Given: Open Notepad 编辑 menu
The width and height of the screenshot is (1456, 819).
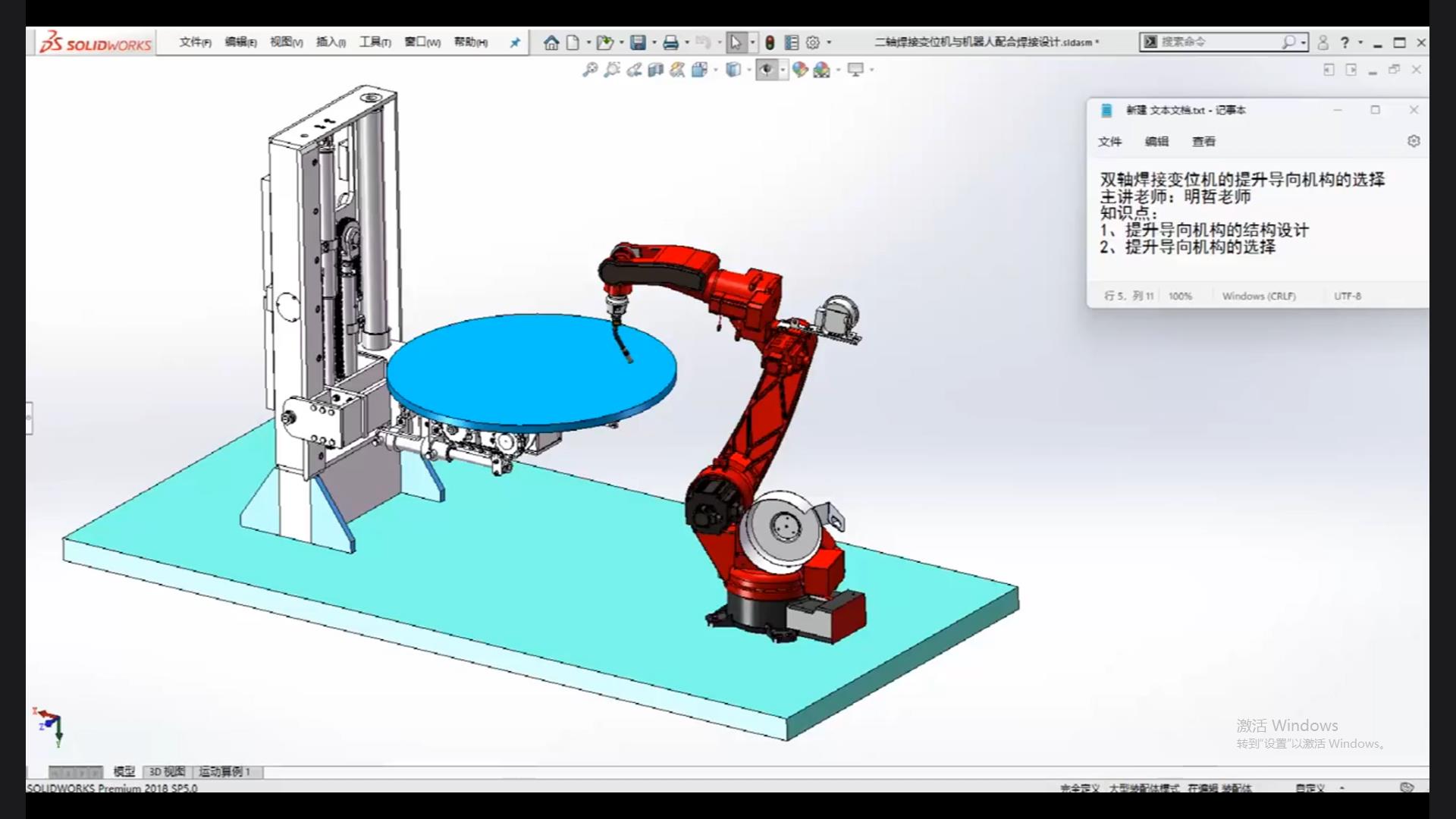Looking at the screenshot, I should pos(1156,142).
